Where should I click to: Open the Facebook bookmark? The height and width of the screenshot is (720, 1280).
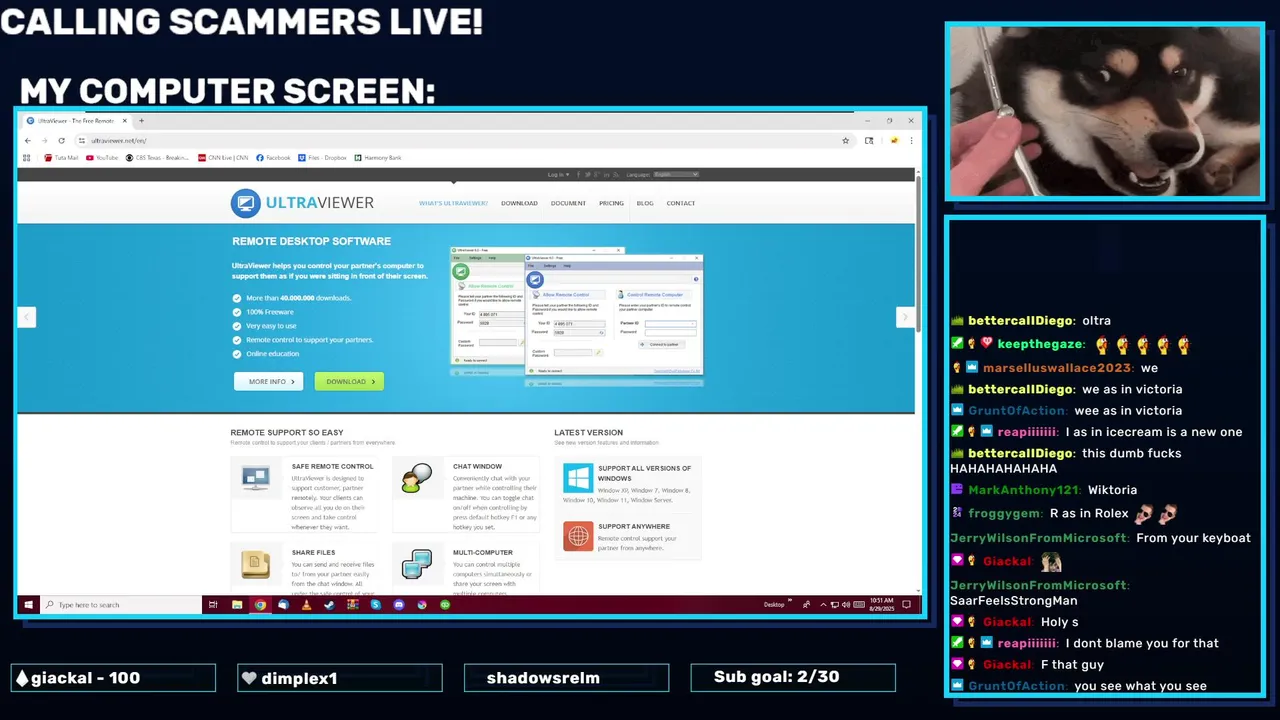point(273,158)
